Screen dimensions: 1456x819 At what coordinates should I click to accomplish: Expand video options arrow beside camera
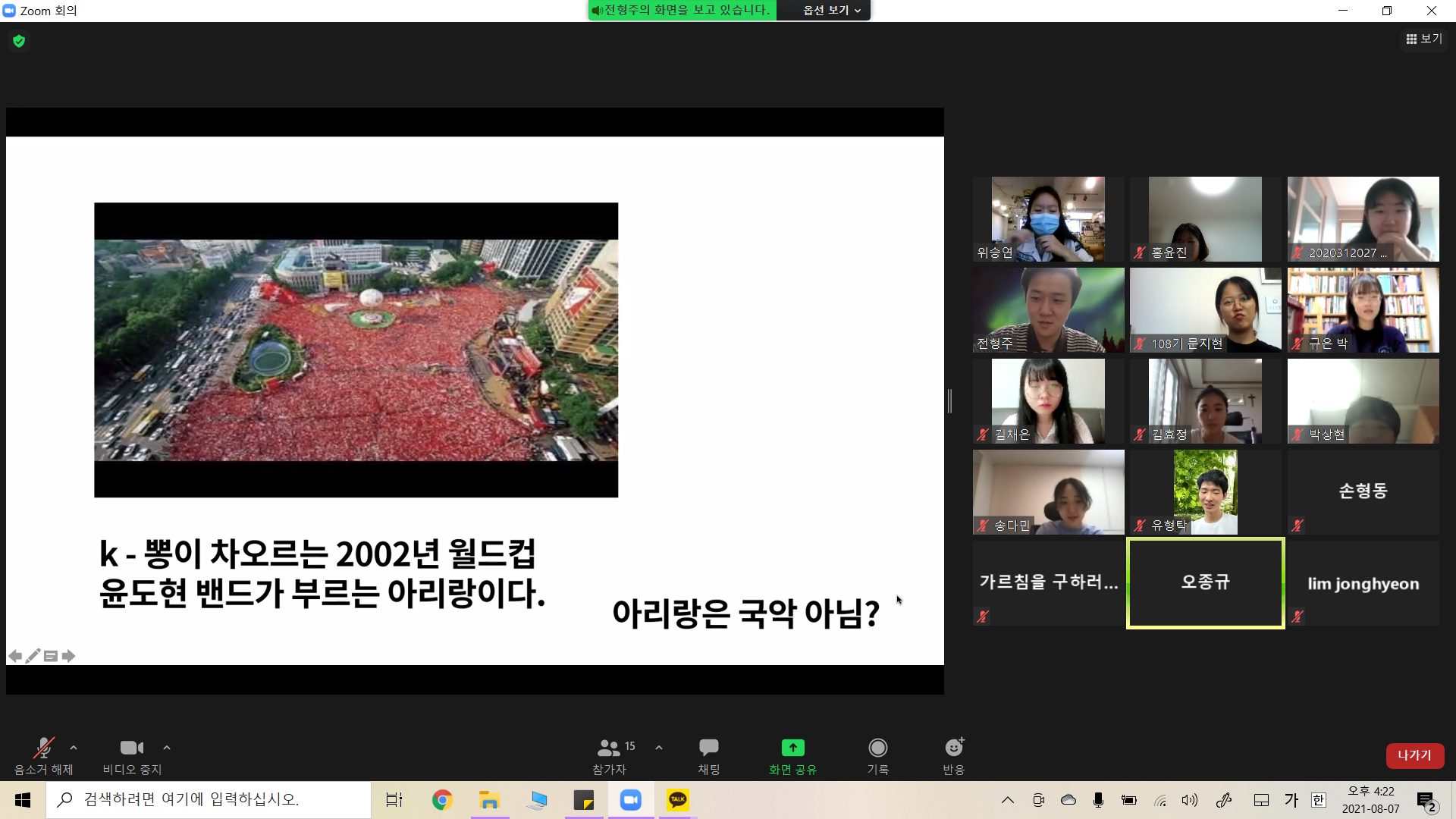point(167,748)
